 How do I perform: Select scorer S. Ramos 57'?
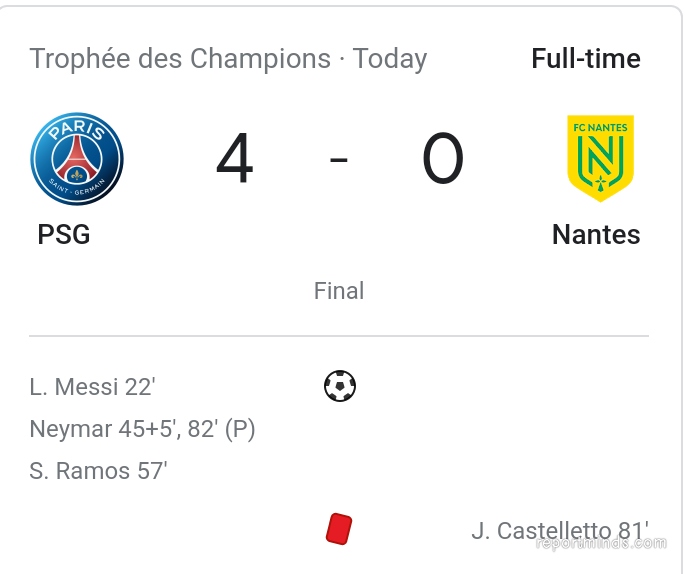coord(98,471)
